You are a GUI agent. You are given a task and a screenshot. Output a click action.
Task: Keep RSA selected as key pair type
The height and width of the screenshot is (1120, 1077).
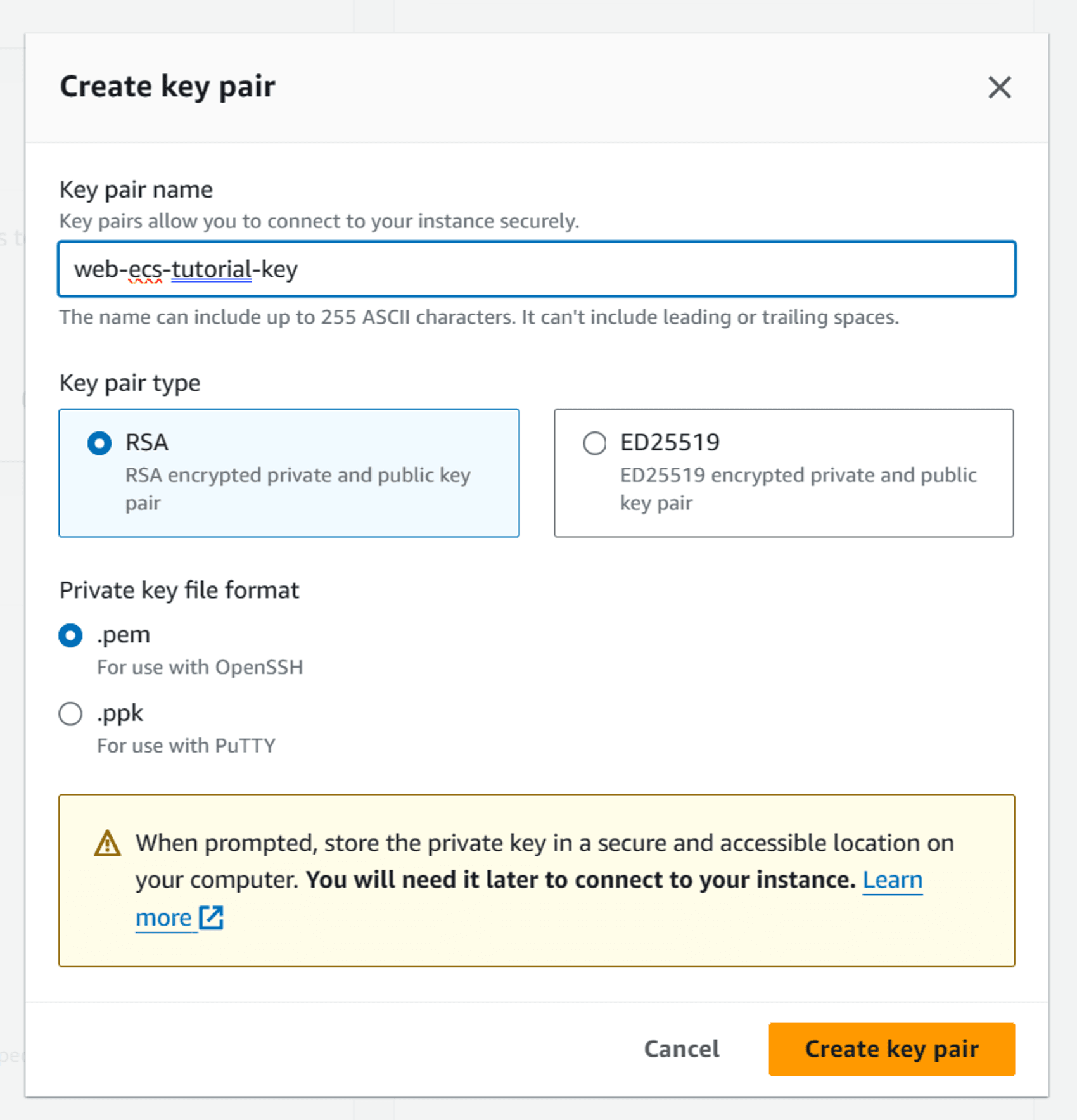point(99,443)
